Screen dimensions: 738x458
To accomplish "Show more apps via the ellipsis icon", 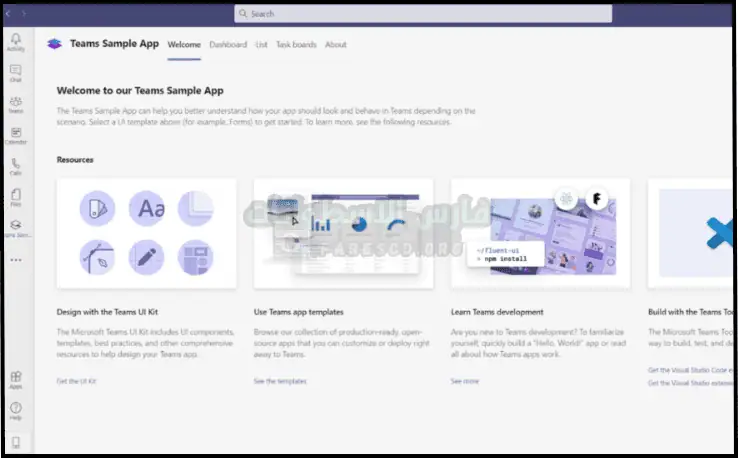I will [15, 260].
